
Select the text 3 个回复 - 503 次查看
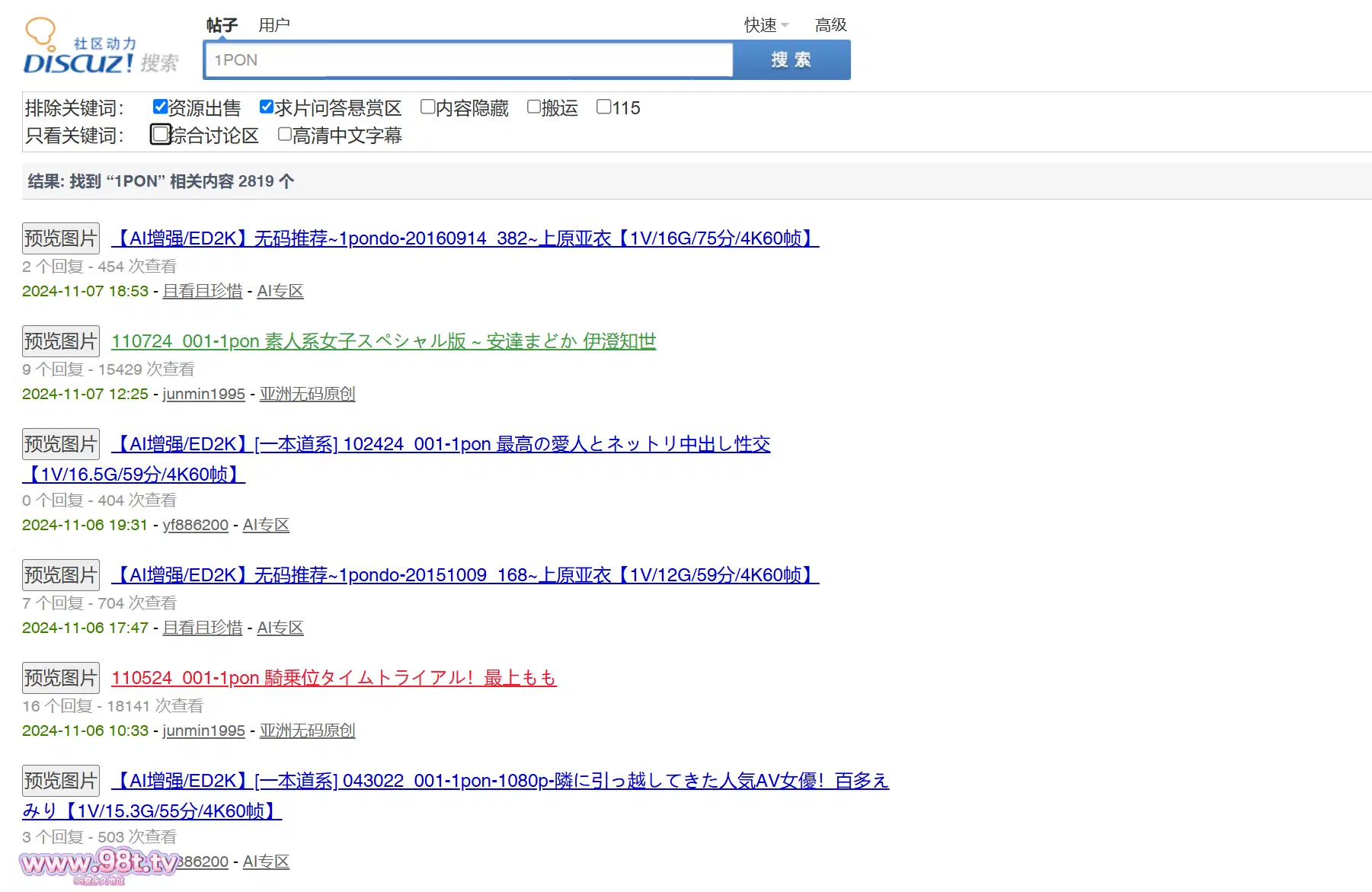(99, 836)
